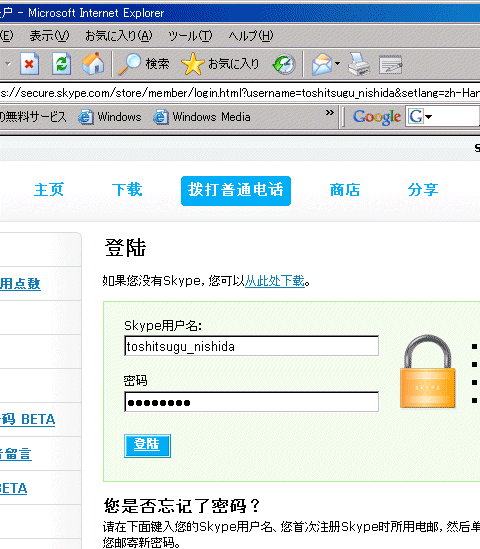Click the blue 登陆 login button
The image size is (480, 549).
click(x=147, y=445)
